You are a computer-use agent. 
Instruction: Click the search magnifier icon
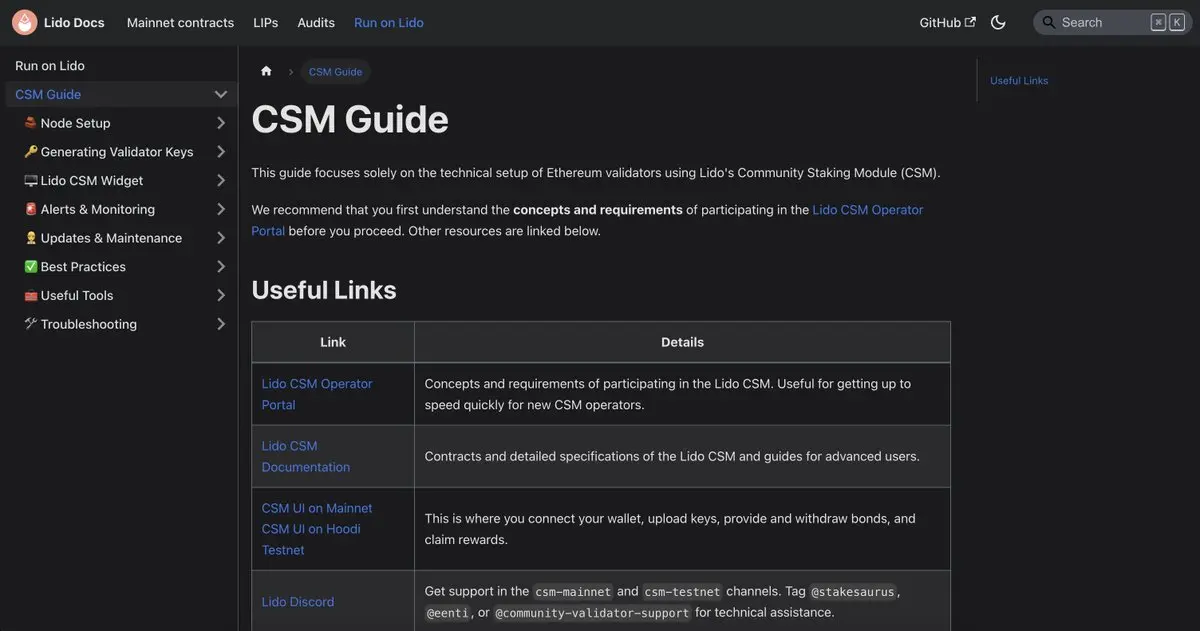(1049, 22)
